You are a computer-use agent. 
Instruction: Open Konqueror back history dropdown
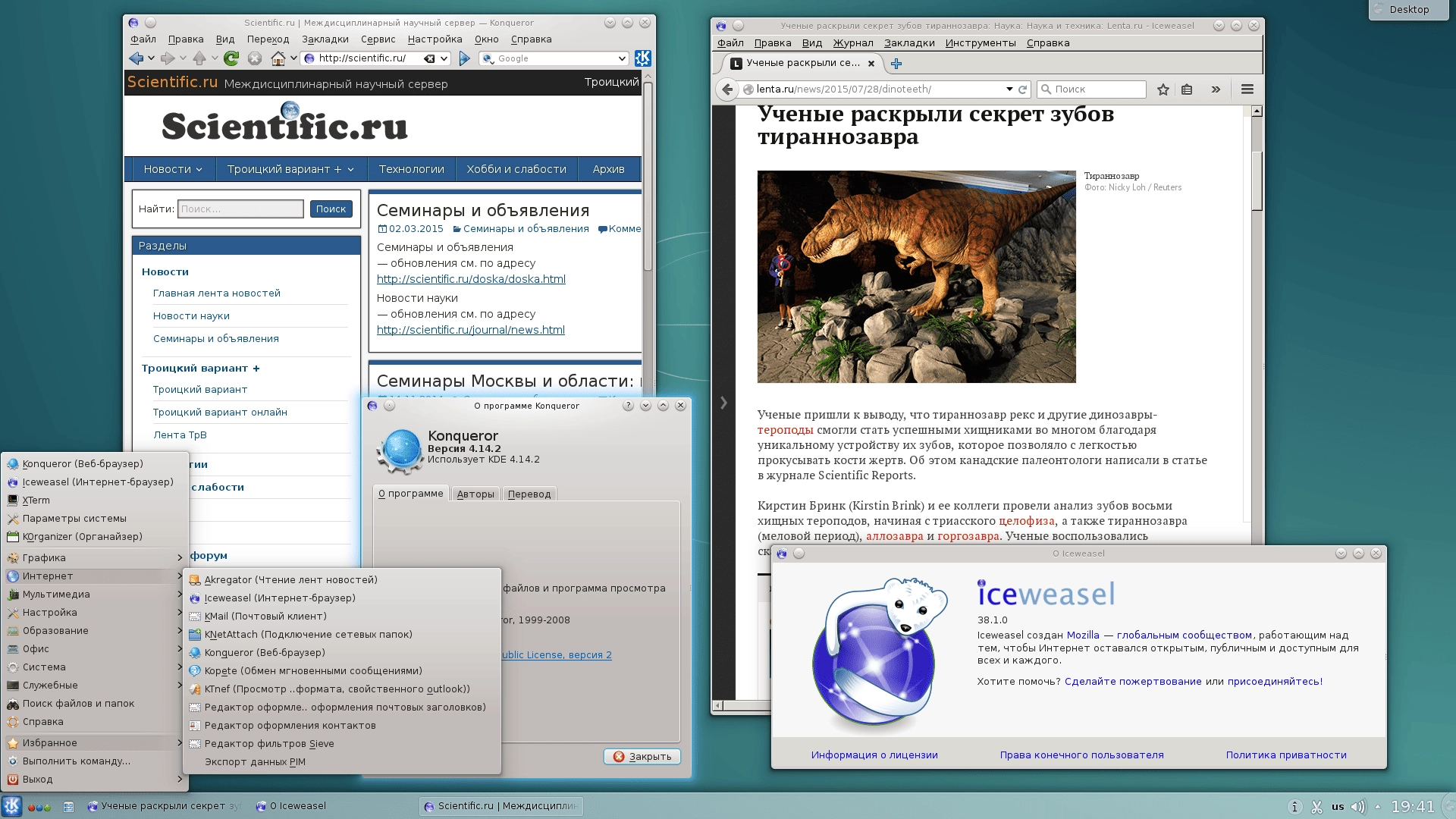pos(151,58)
